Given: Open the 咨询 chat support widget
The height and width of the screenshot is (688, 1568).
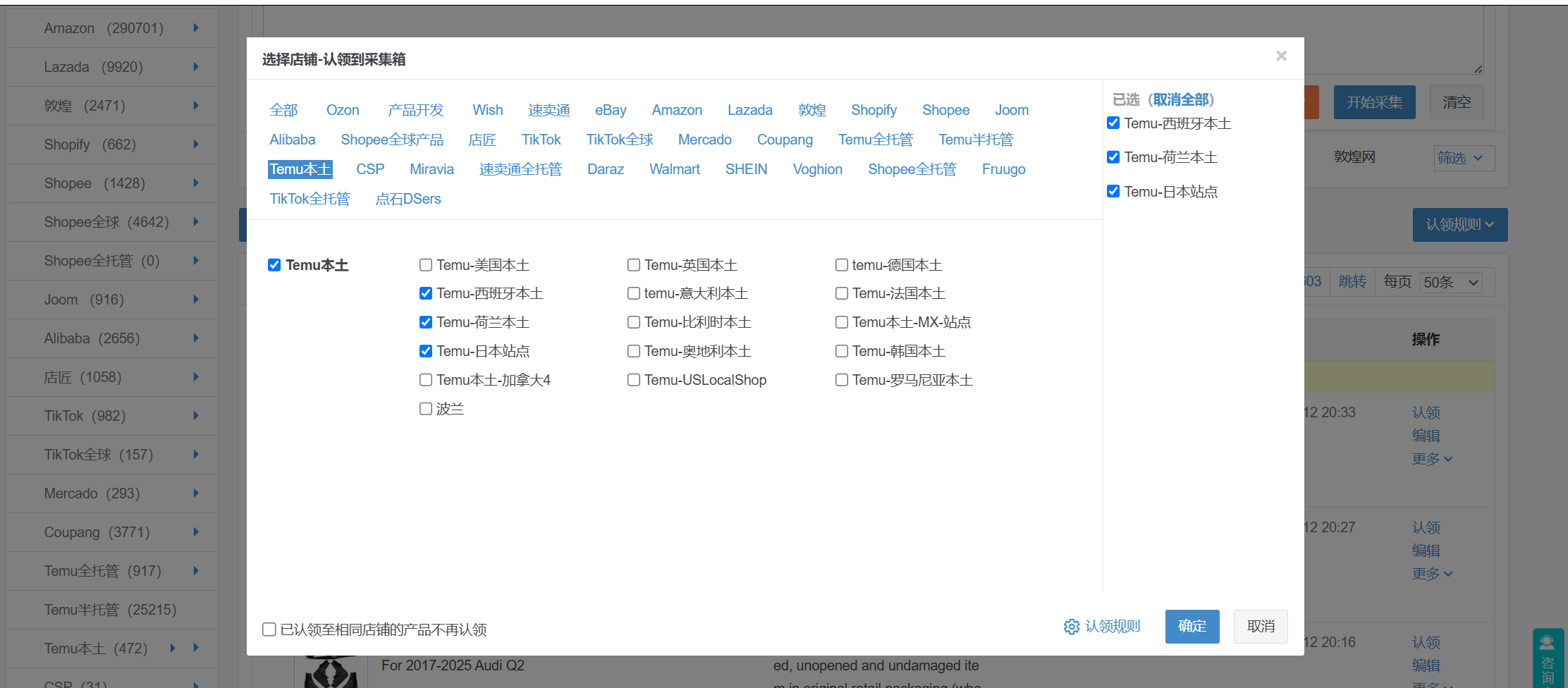Looking at the screenshot, I should tap(1548, 658).
